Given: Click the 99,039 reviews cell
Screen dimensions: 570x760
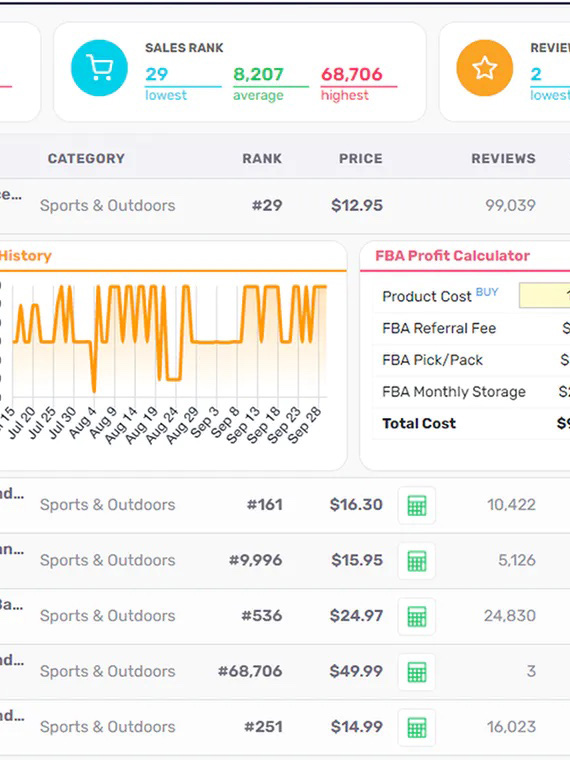Looking at the screenshot, I should coord(510,205).
